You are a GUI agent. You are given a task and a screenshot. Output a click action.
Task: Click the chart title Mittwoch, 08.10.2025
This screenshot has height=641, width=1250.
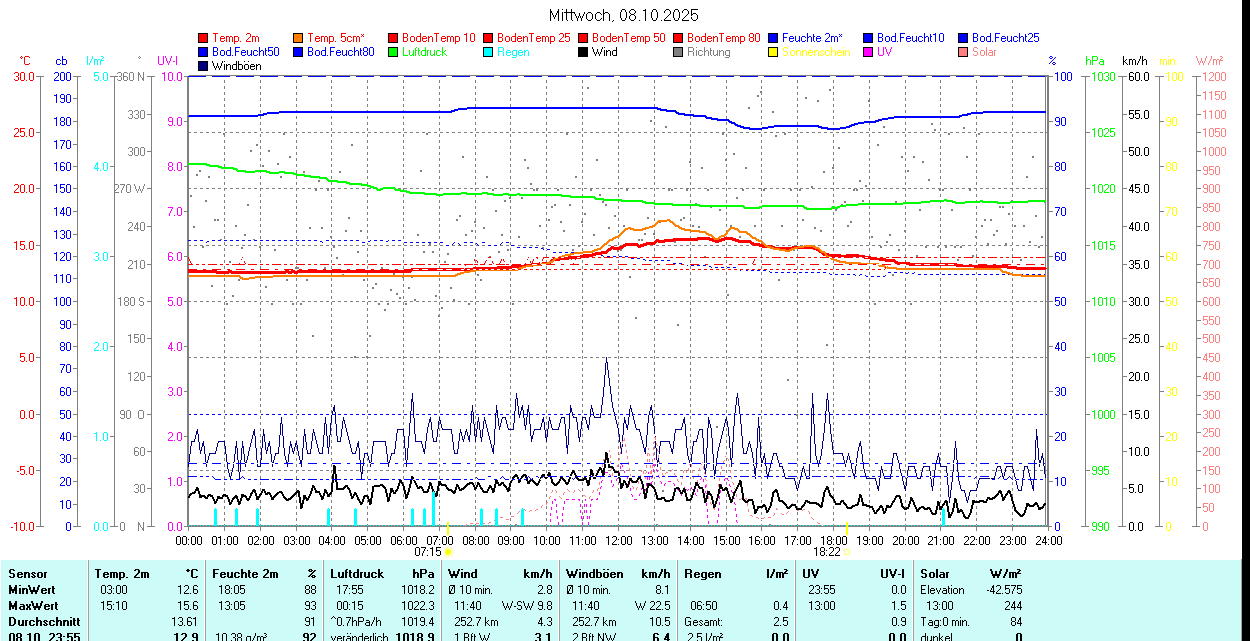624,15
